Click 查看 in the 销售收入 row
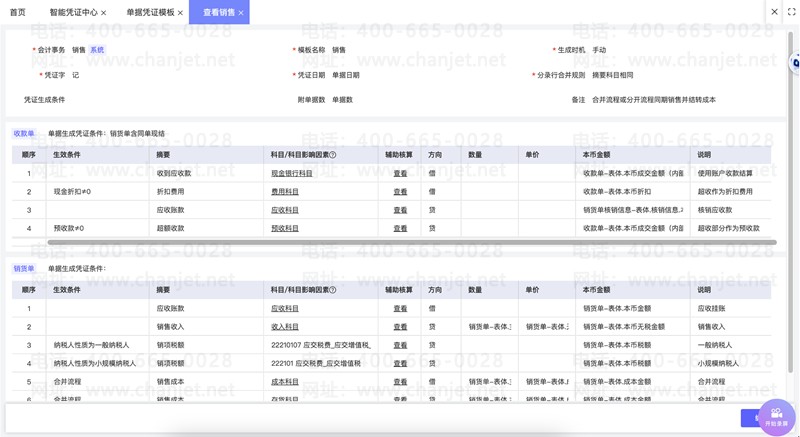This screenshot has width=800, height=437. 400,327
